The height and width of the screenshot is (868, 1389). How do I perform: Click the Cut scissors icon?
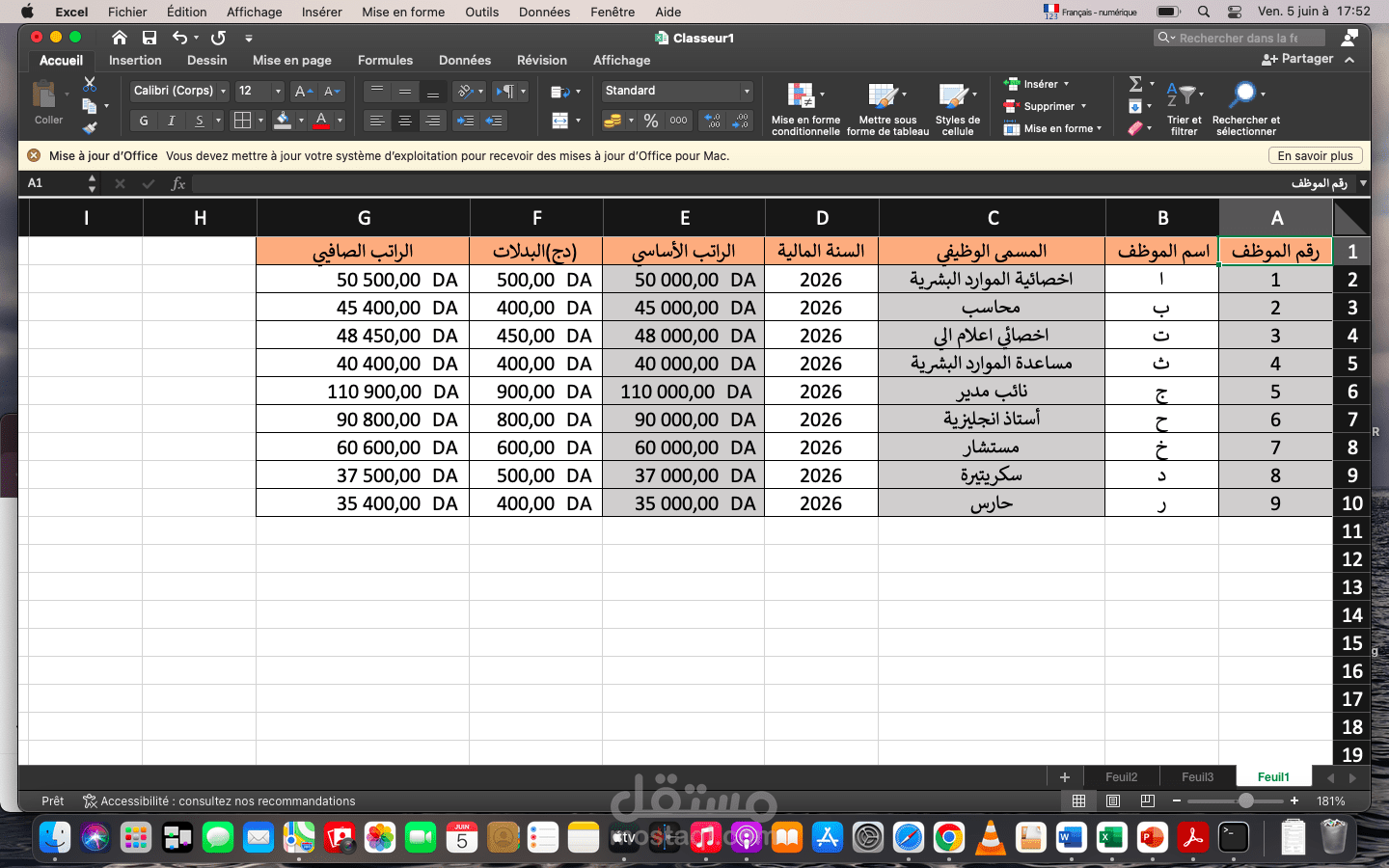(x=90, y=85)
